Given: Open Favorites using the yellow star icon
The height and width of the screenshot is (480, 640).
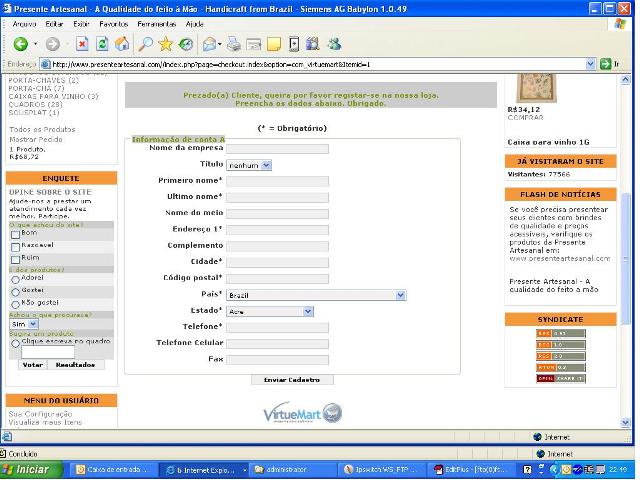Looking at the screenshot, I should pyautogui.click(x=165, y=44).
